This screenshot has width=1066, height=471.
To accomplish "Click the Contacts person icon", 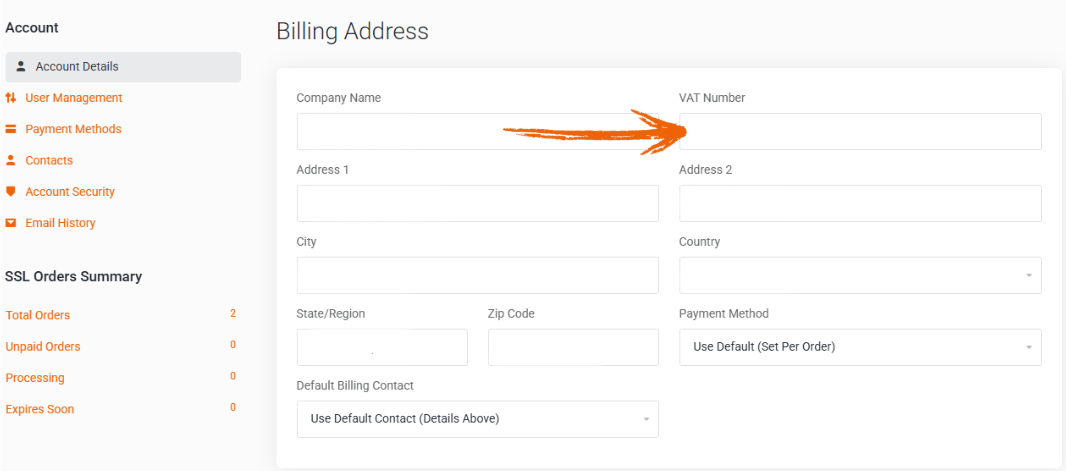I will point(10,160).
